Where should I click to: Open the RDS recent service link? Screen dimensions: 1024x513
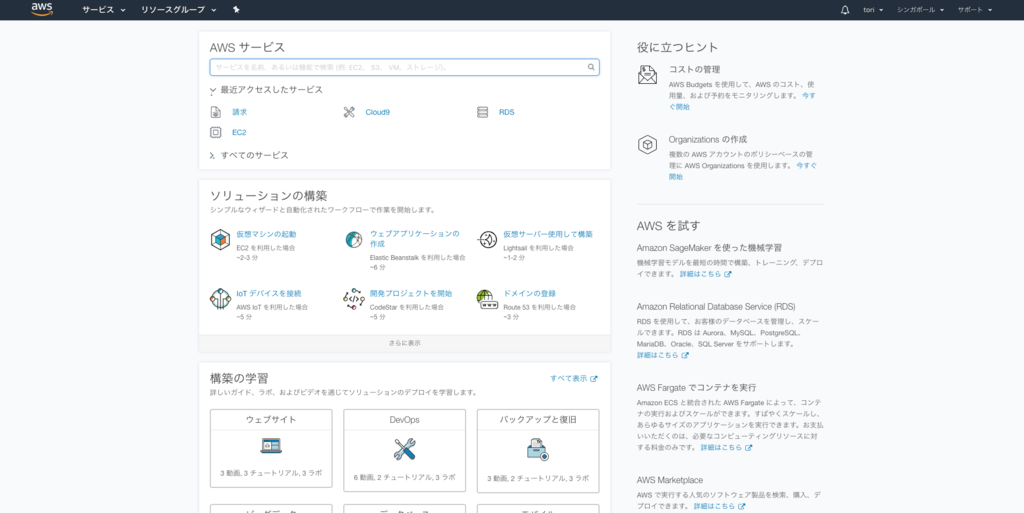(x=507, y=112)
